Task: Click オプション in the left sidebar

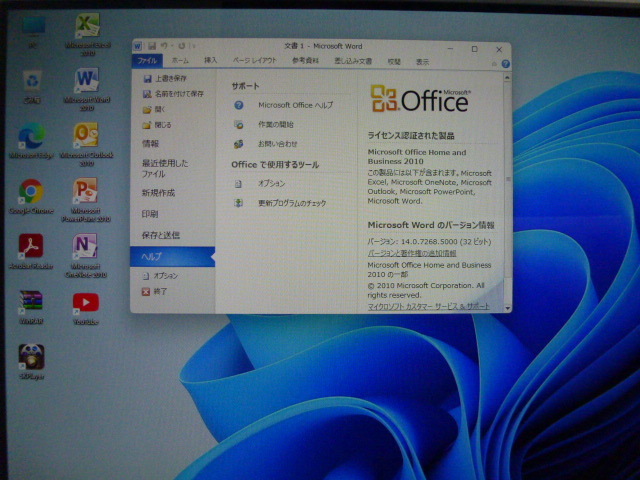Action: point(160,276)
